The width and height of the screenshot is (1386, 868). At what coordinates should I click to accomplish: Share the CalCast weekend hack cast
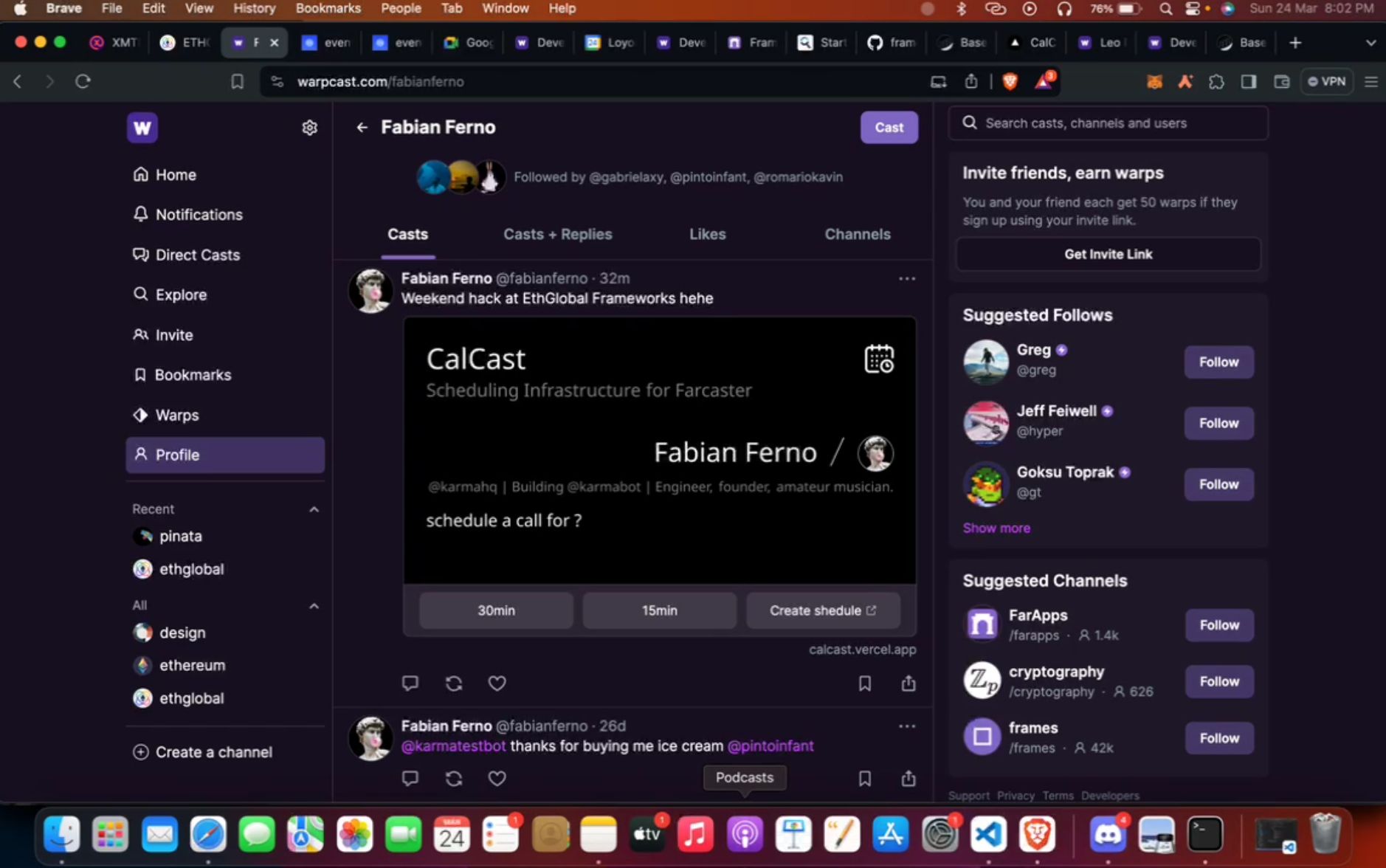[x=909, y=683]
